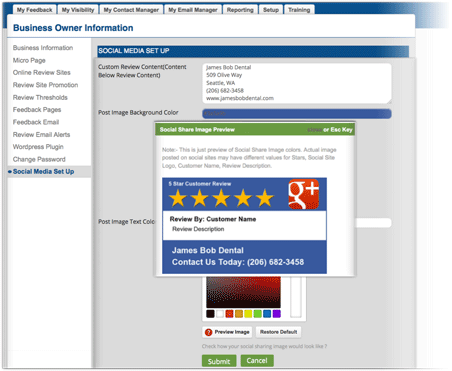Image resolution: width=452 pixels, height=371 pixels.
Task: Open My Contact Manager tab
Action: pos(131,10)
